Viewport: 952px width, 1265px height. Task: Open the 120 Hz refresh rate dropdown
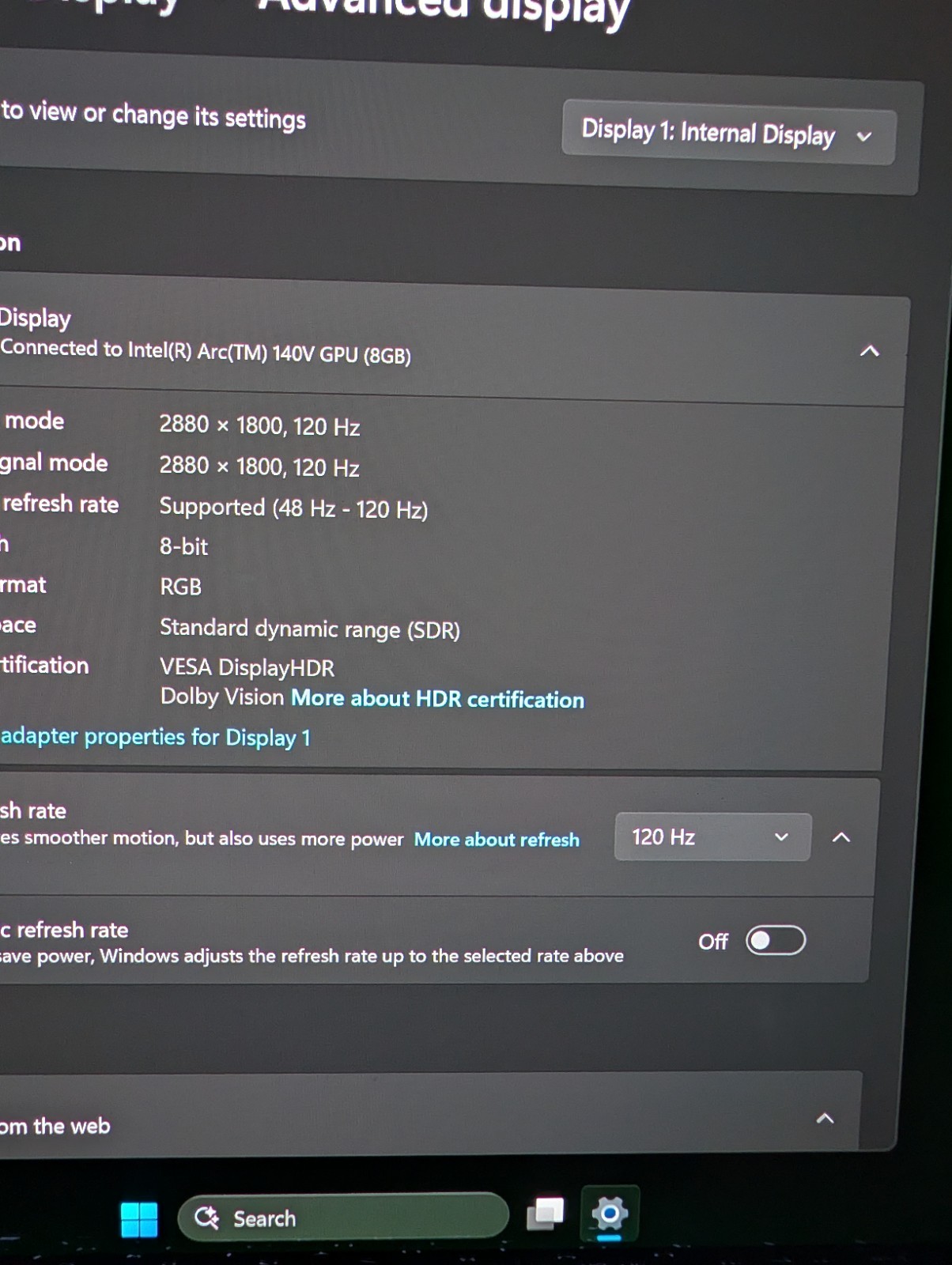coord(712,836)
